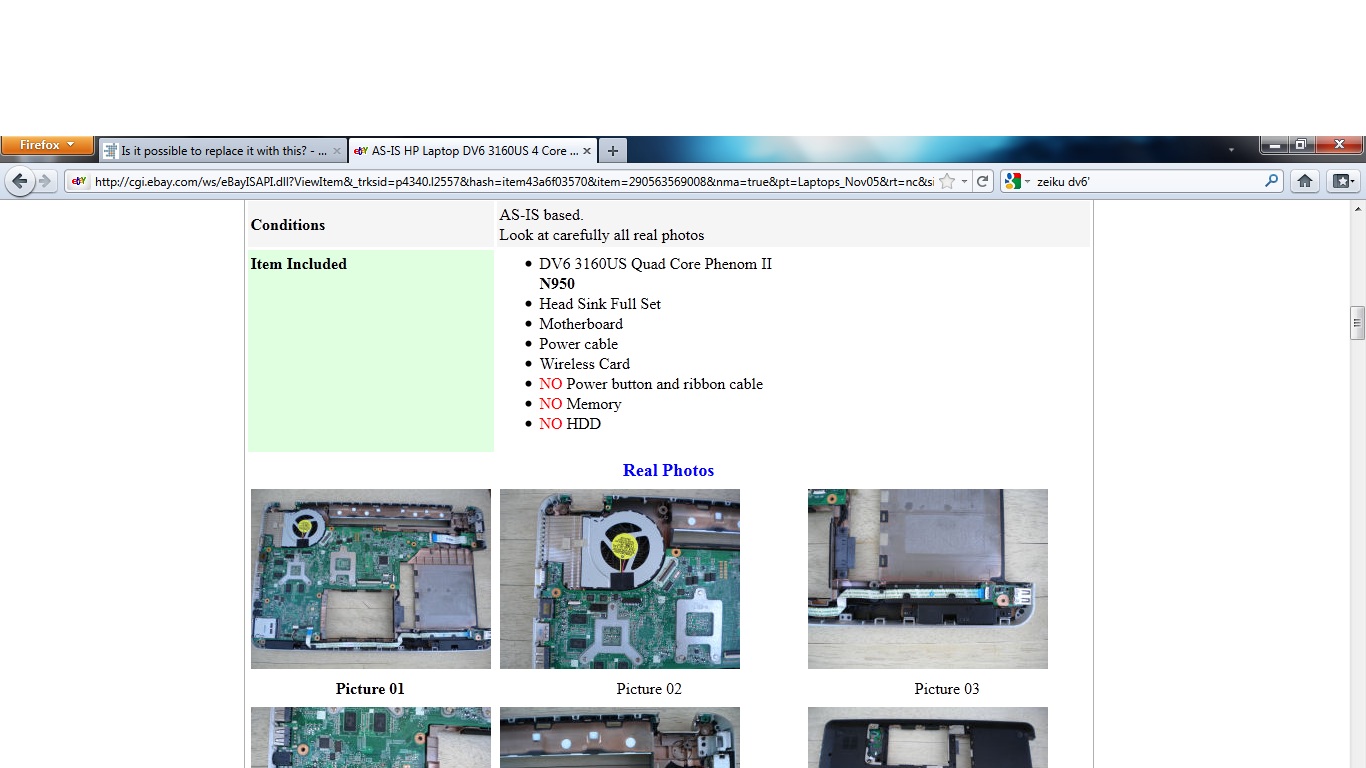Click the 'NO Memory' list item
Image resolution: width=1366 pixels, height=768 pixels.
pyautogui.click(x=580, y=404)
